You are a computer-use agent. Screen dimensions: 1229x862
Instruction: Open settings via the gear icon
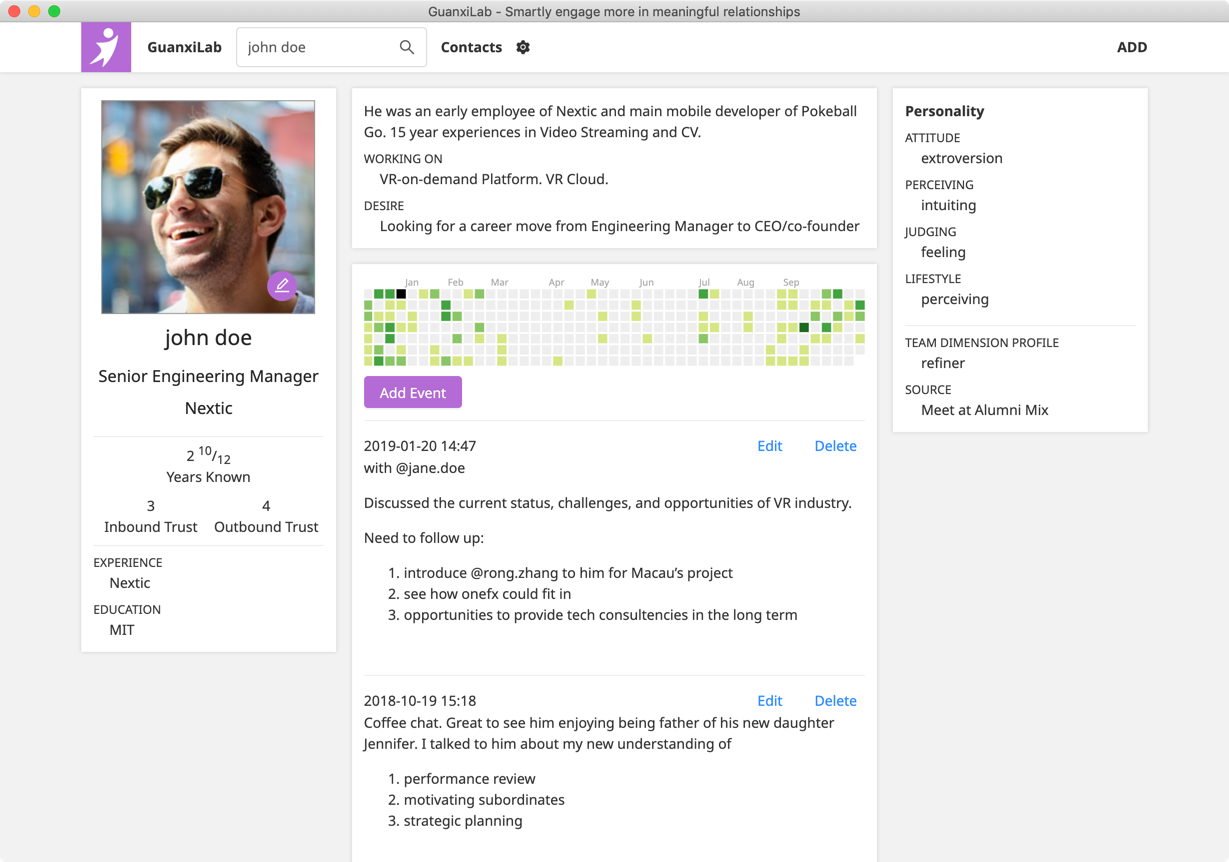(523, 47)
